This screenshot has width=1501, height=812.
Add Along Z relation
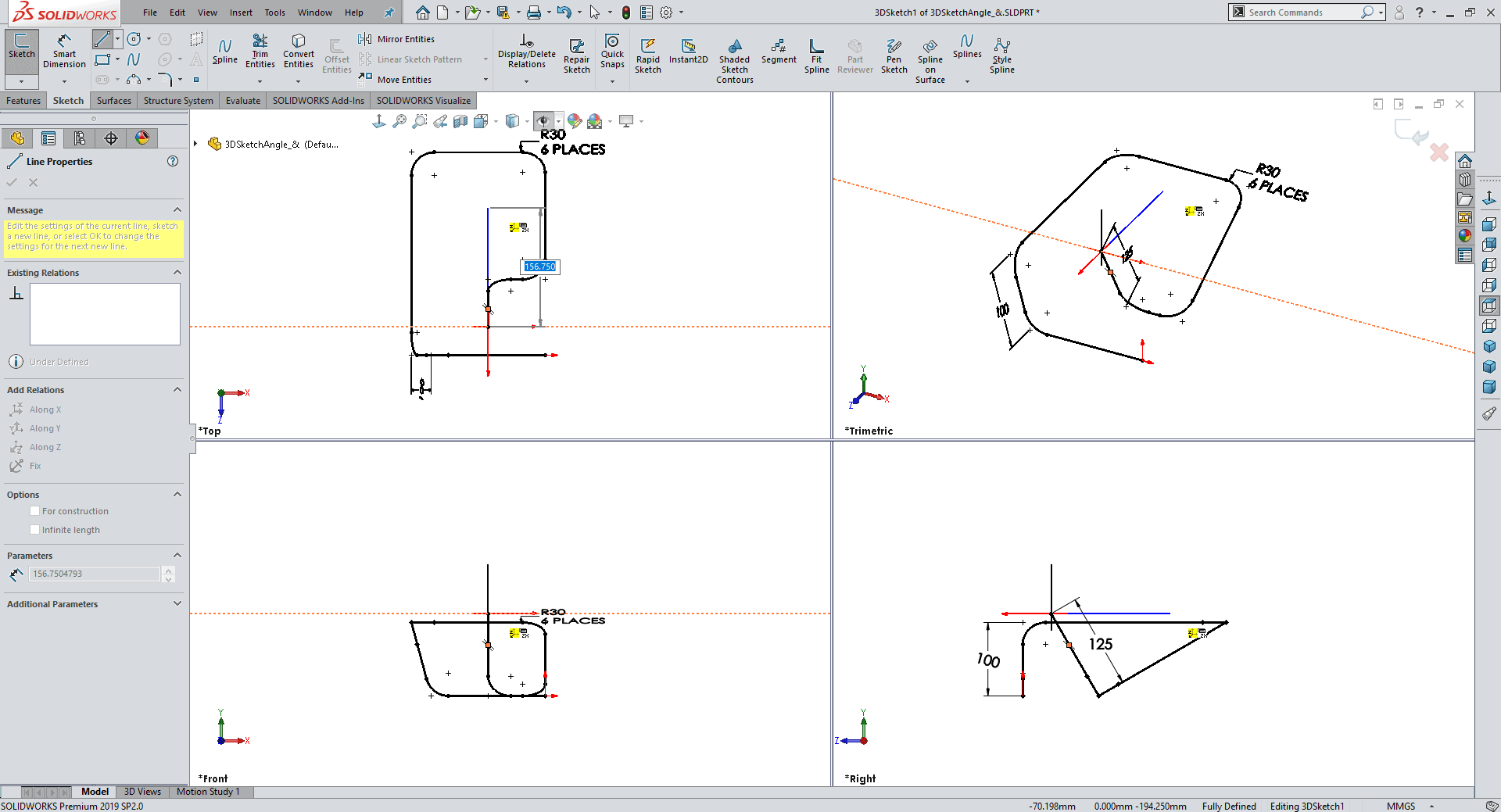click(36, 447)
